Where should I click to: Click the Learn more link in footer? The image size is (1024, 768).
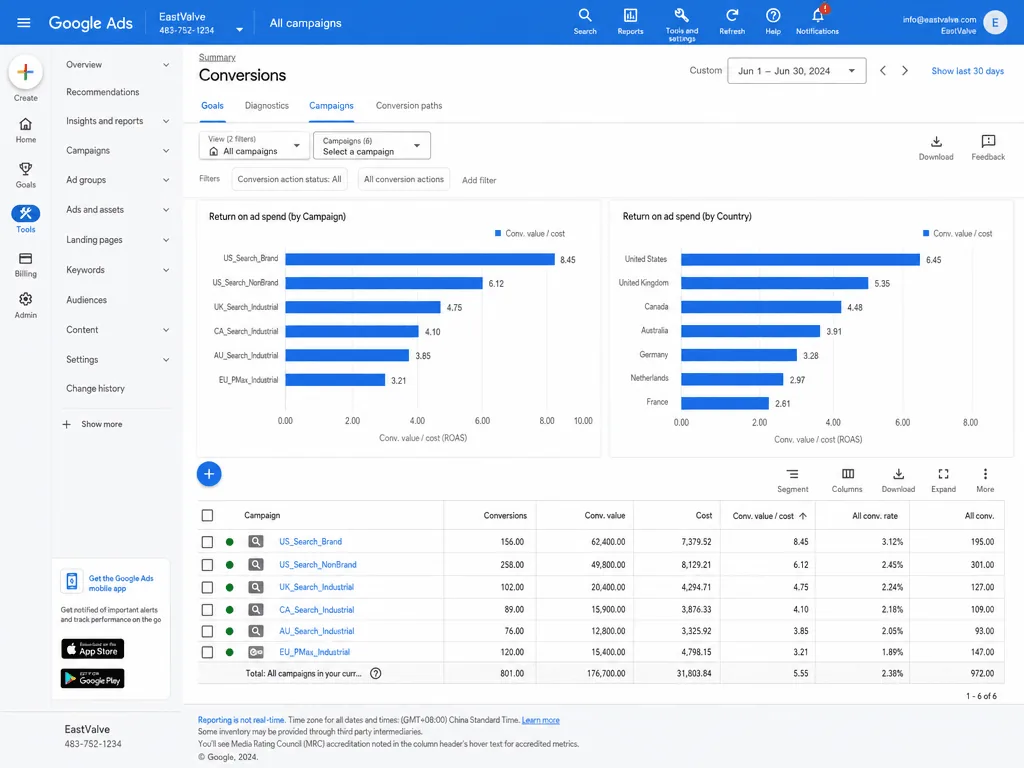(540, 720)
